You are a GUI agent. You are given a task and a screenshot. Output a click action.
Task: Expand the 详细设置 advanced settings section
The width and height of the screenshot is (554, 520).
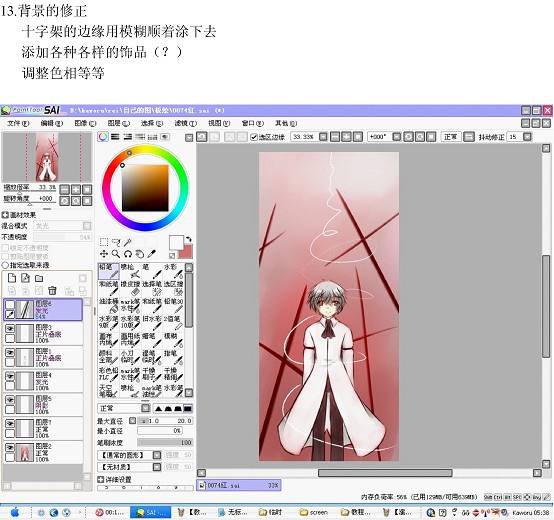(100, 479)
